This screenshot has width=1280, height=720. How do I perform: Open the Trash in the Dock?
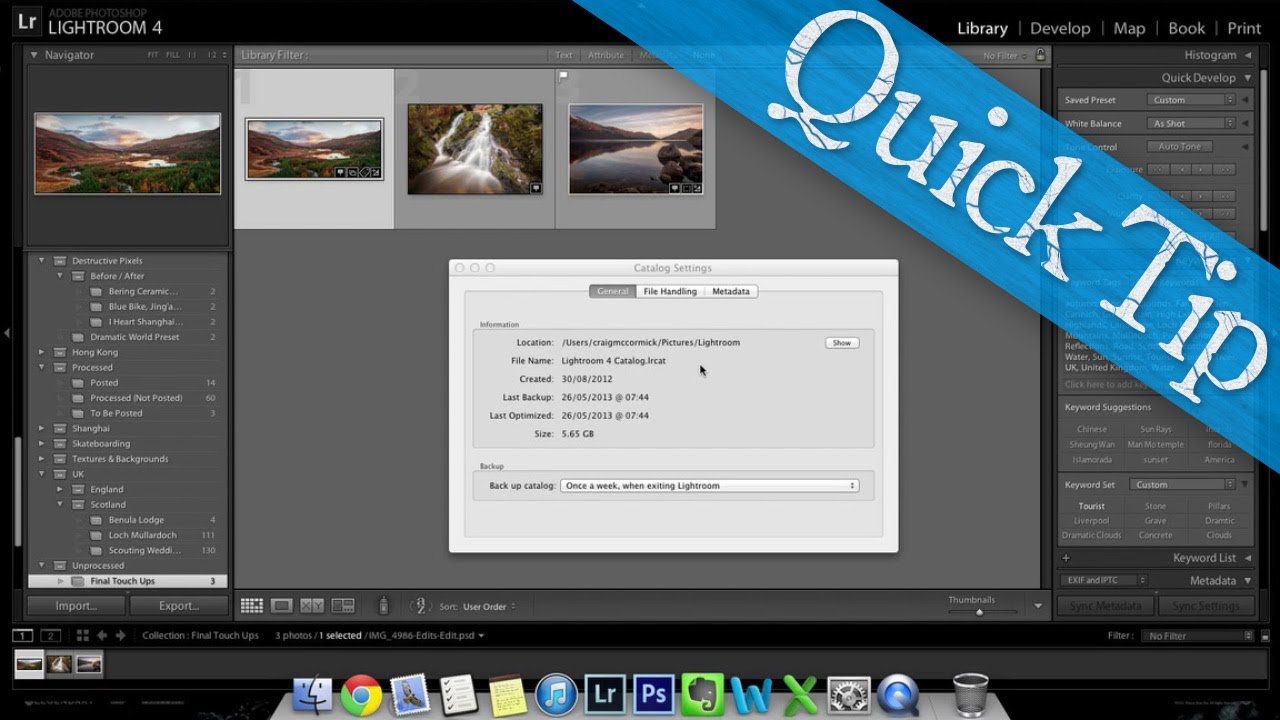[x=970, y=695]
